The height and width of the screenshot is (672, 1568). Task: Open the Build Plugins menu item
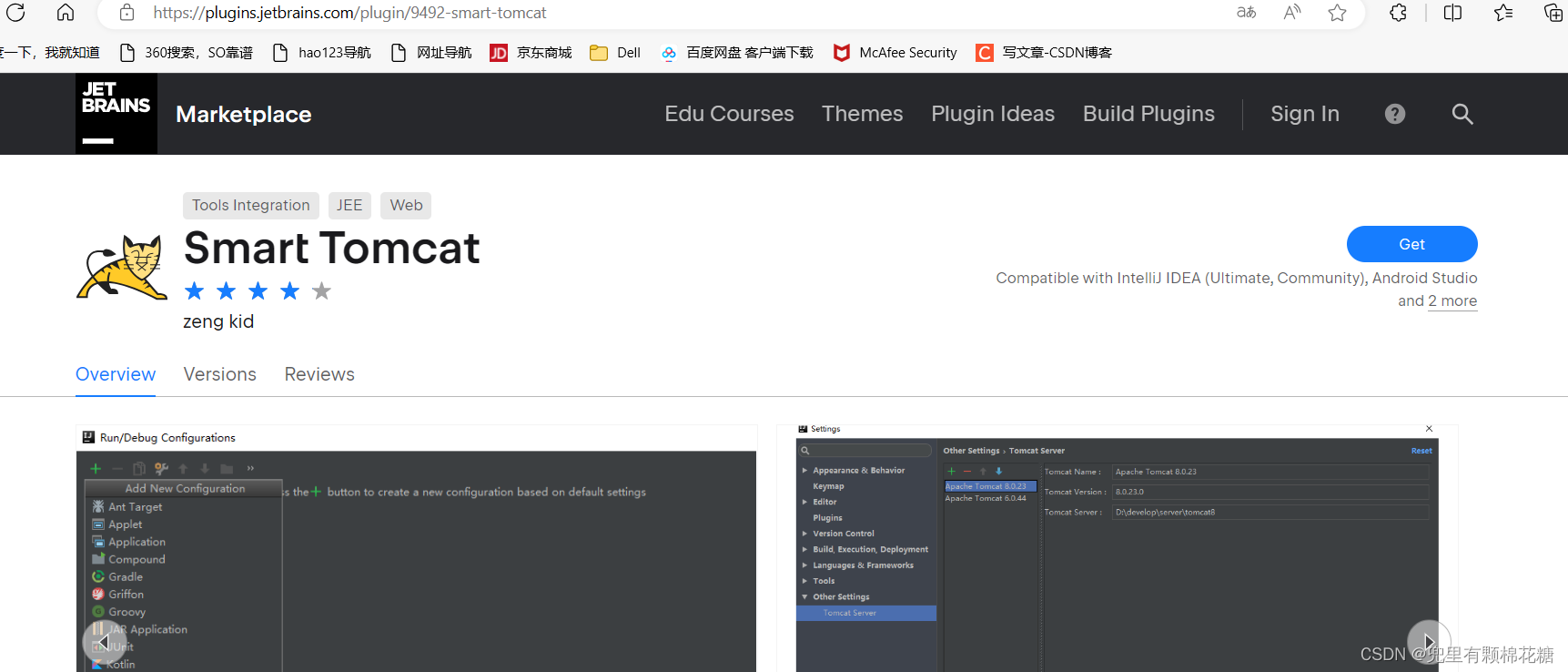click(x=1148, y=114)
